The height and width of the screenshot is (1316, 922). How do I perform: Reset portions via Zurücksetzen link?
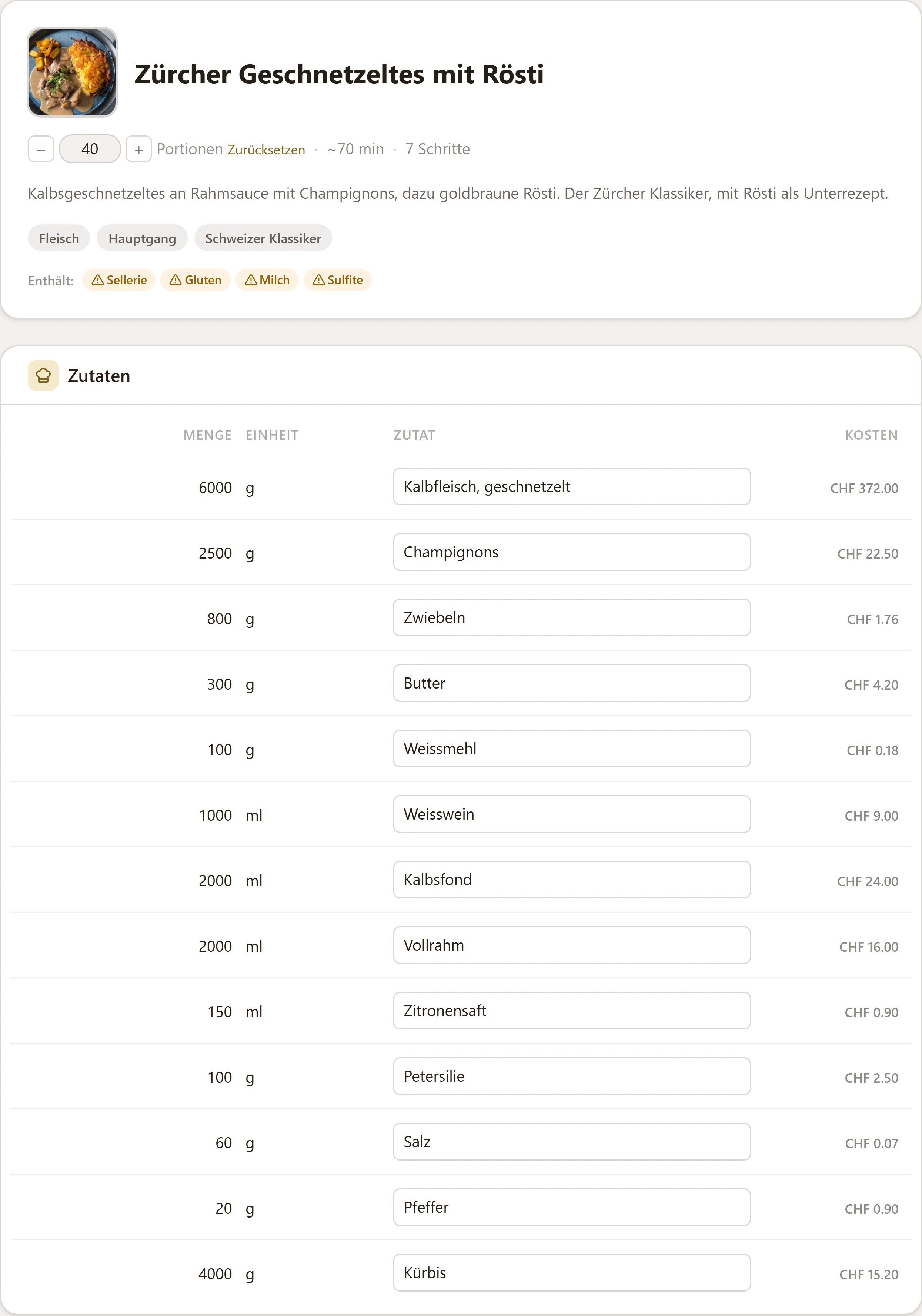coord(266,150)
